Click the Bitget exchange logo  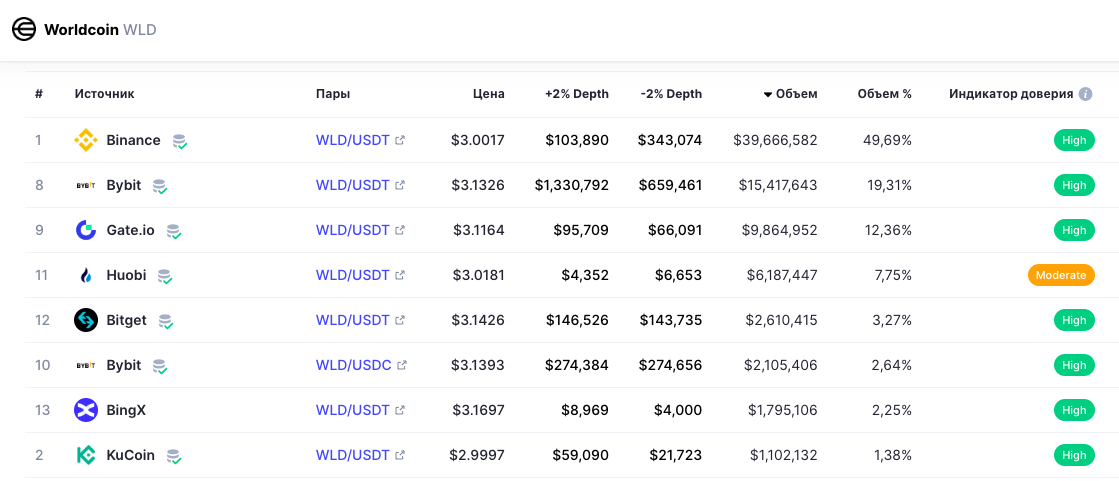86,321
